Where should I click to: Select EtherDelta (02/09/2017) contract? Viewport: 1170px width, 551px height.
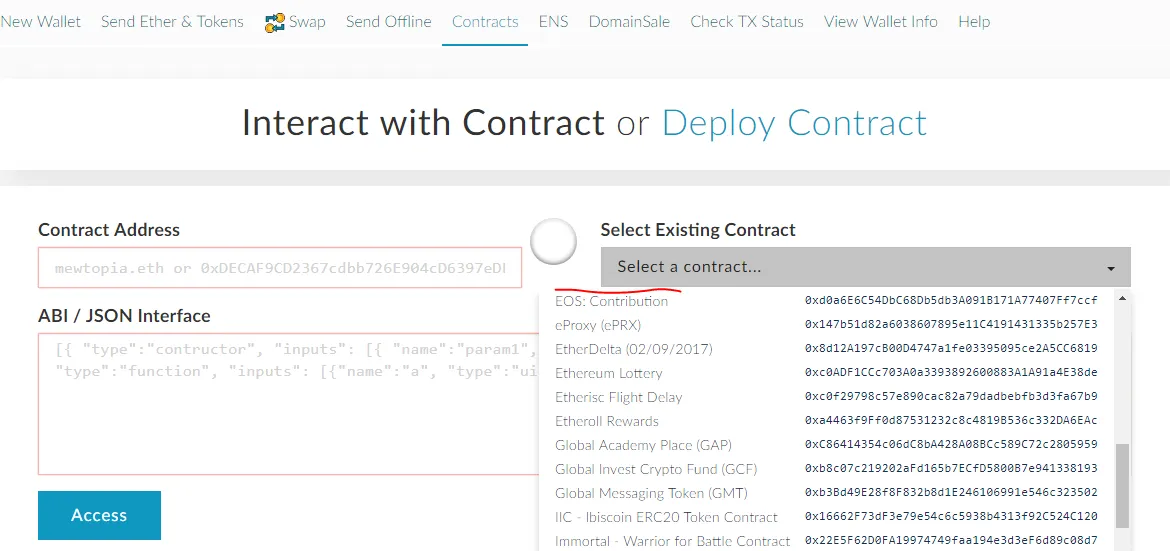pos(634,349)
